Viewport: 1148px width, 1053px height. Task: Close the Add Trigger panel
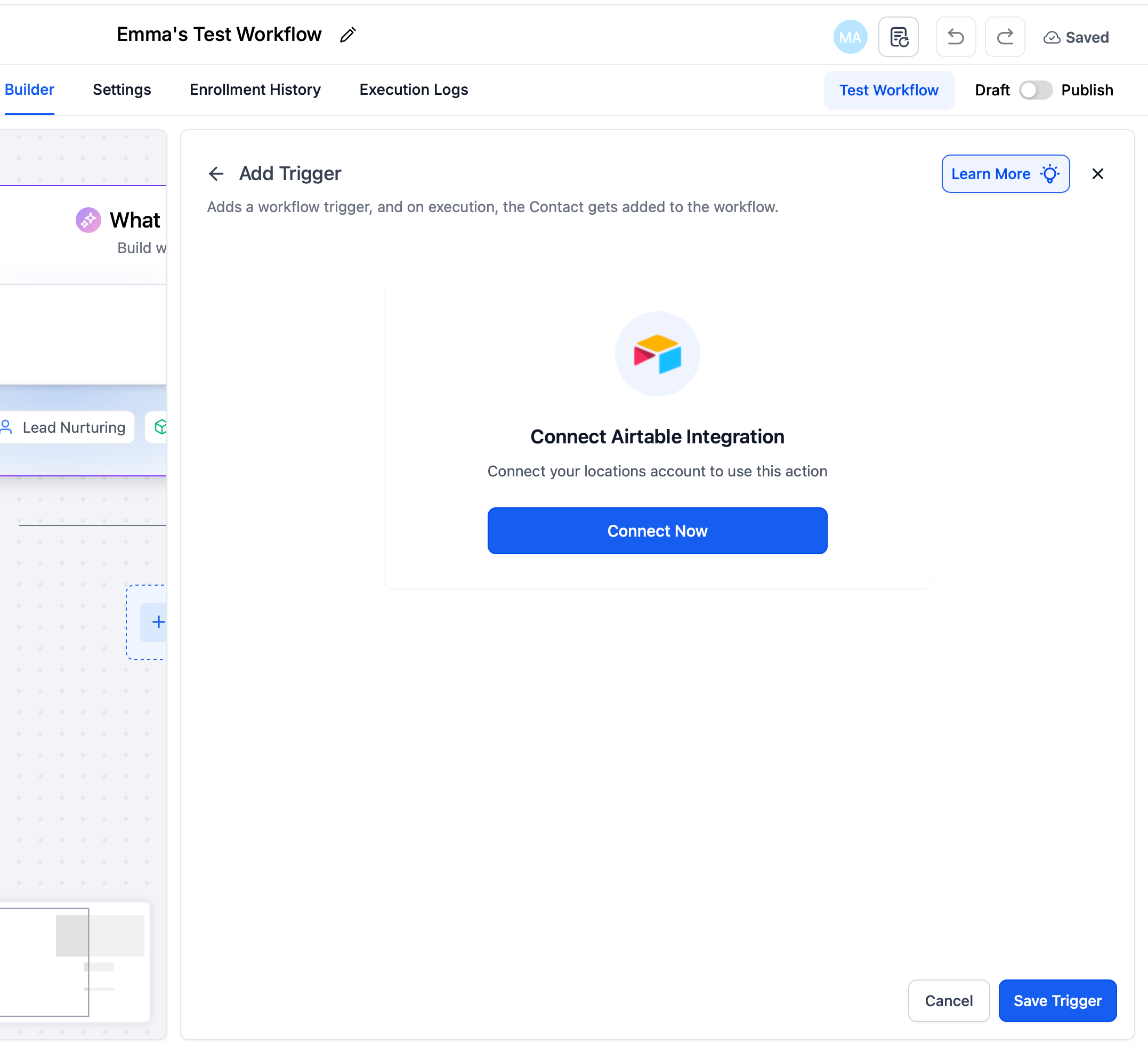click(x=1097, y=174)
